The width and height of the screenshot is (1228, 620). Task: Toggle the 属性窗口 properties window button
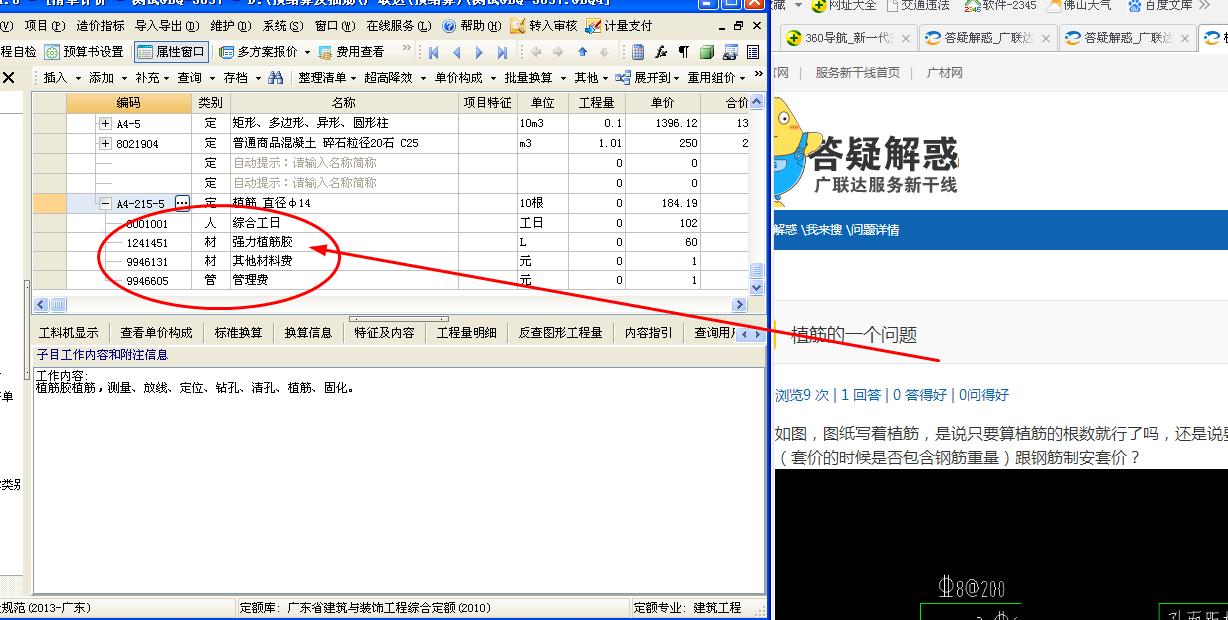(171, 52)
